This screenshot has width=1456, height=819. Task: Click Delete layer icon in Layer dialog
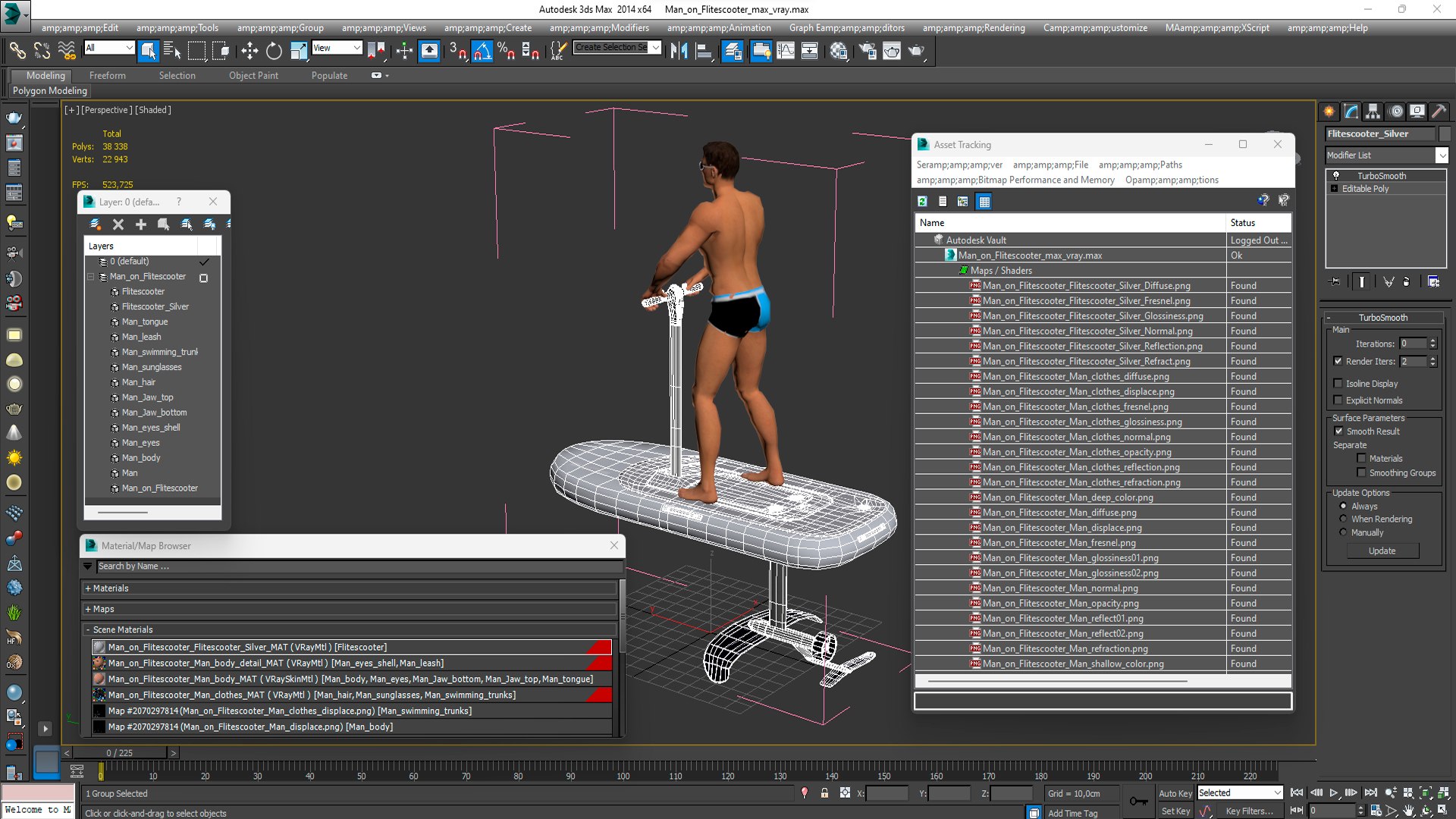point(118,224)
